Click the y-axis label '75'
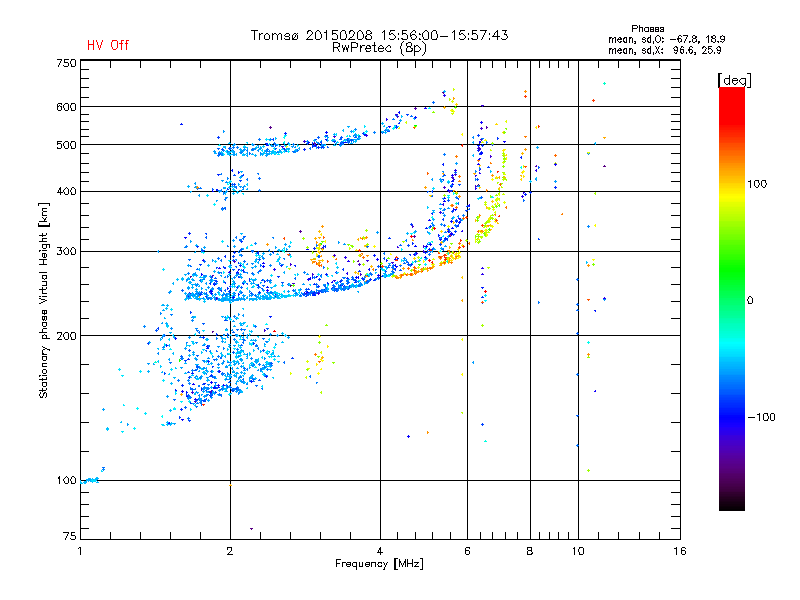Image resolution: width=800 pixels, height=600 pixels. [70, 536]
